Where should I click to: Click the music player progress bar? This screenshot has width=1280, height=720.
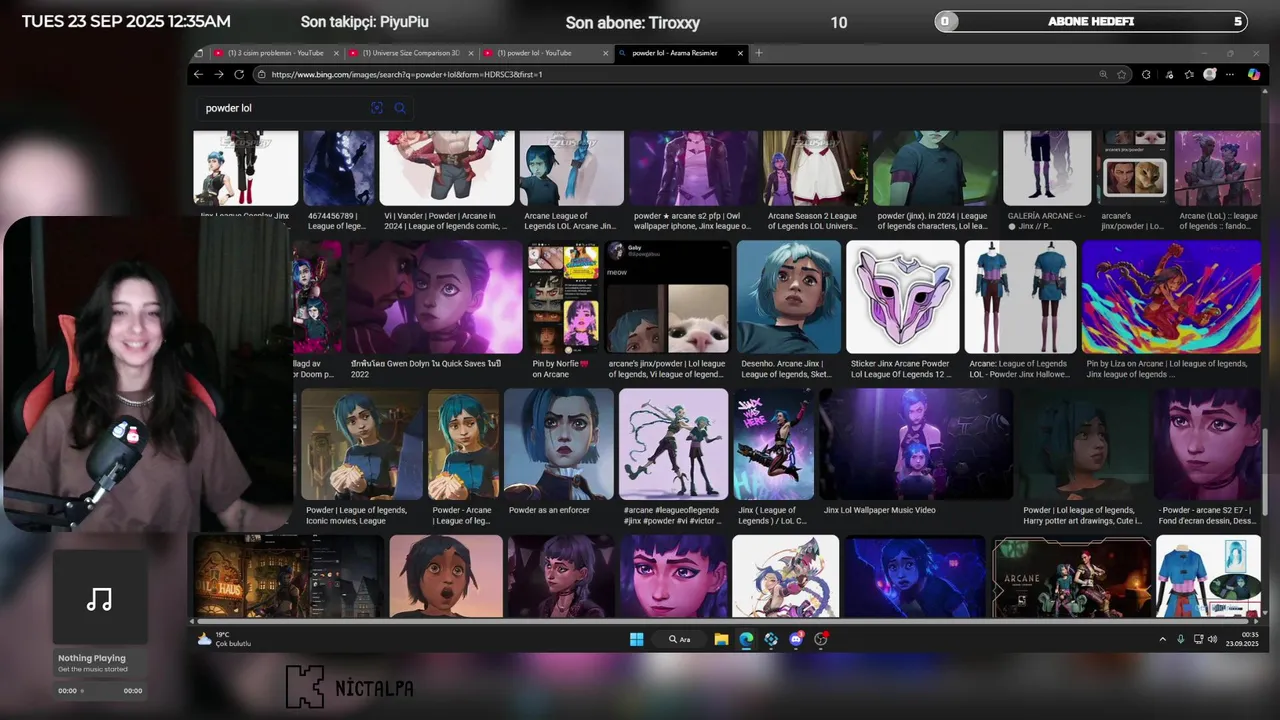click(x=100, y=691)
